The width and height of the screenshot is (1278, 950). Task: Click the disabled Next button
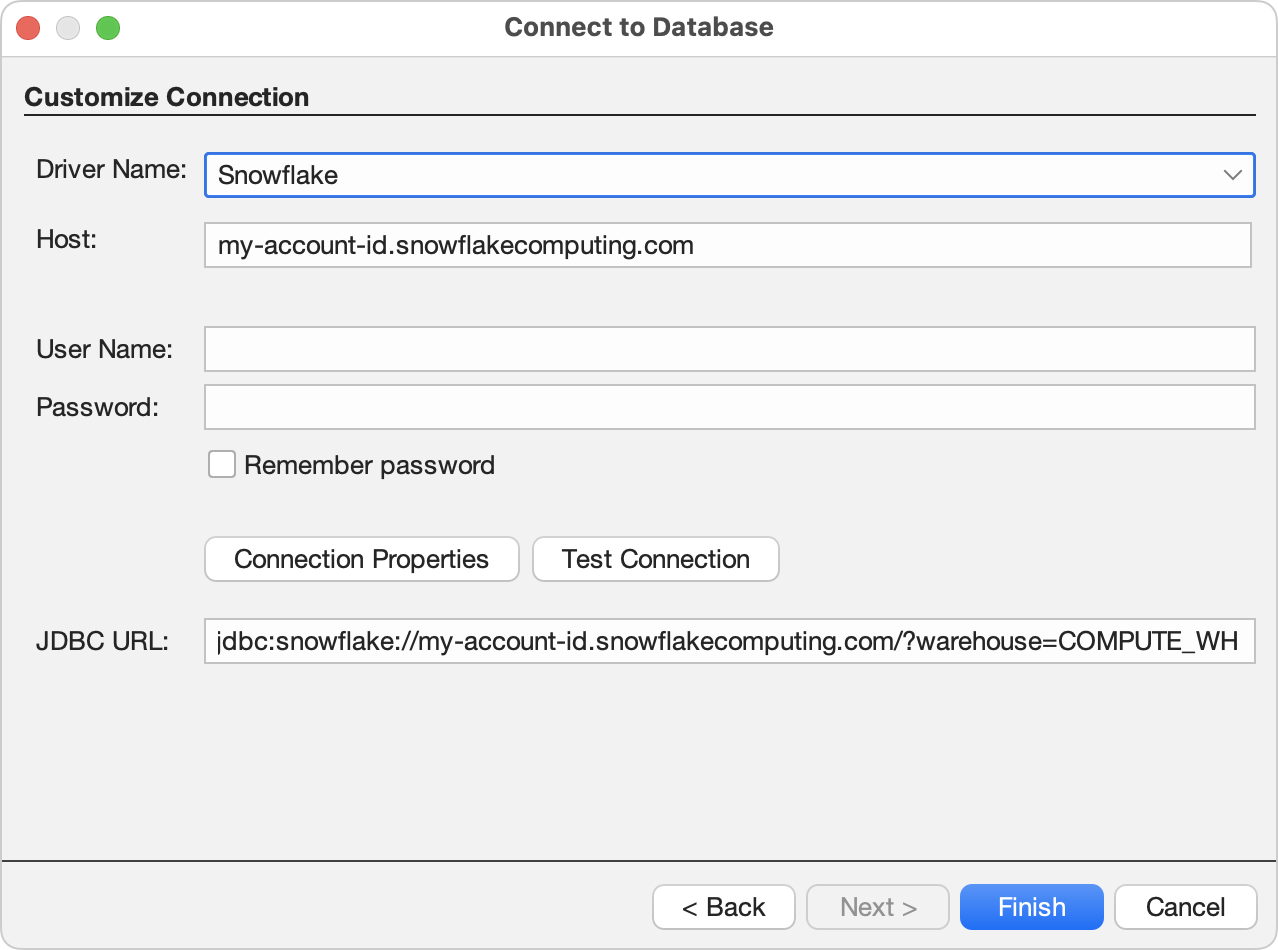coord(877,906)
